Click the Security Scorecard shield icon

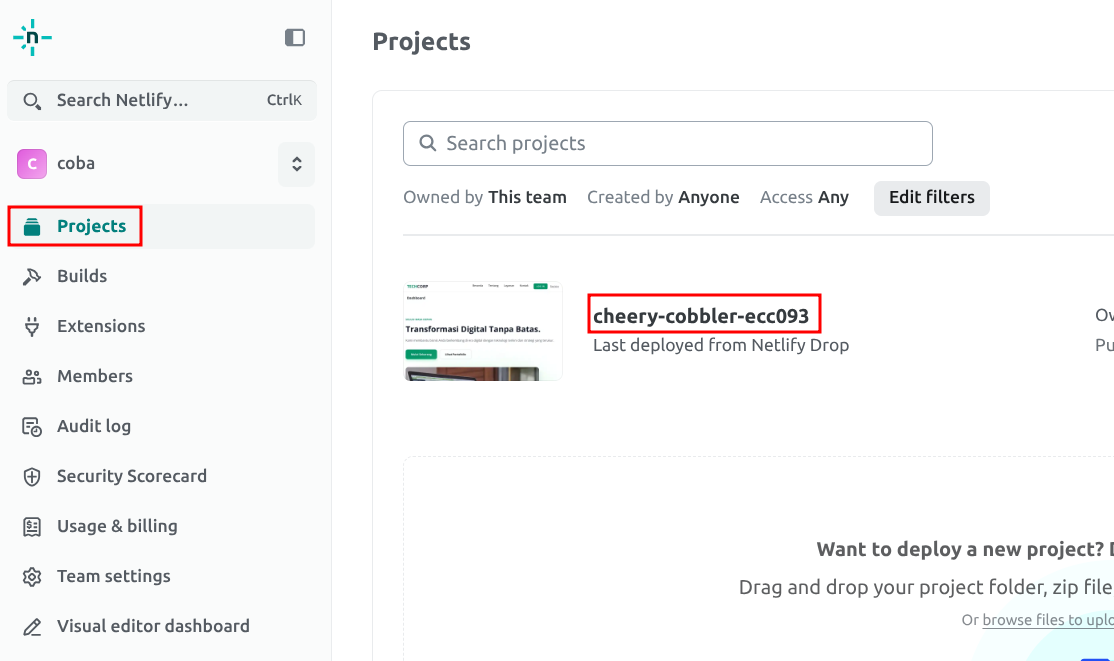coord(32,476)
